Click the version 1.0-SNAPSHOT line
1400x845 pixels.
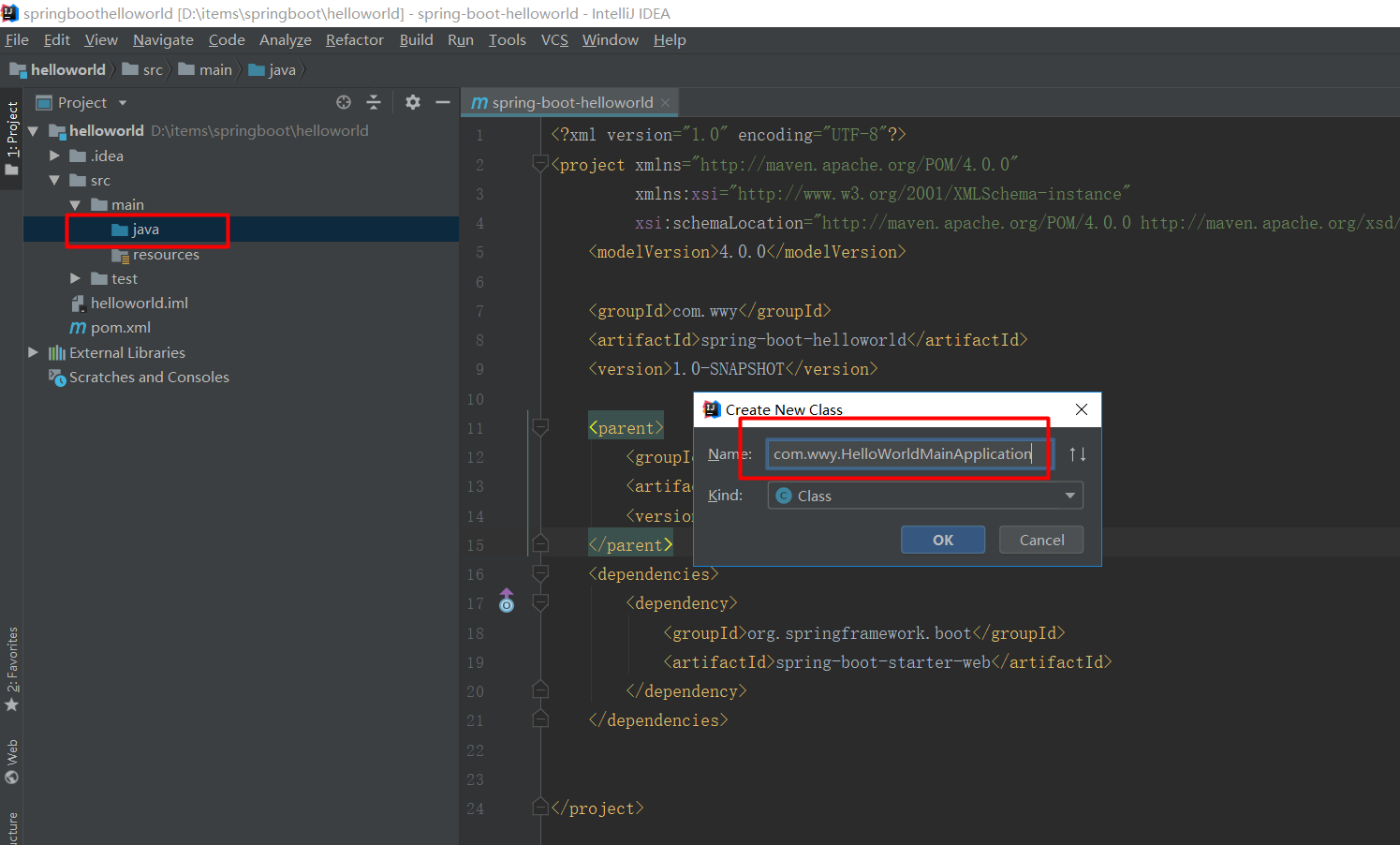point(733,369)
